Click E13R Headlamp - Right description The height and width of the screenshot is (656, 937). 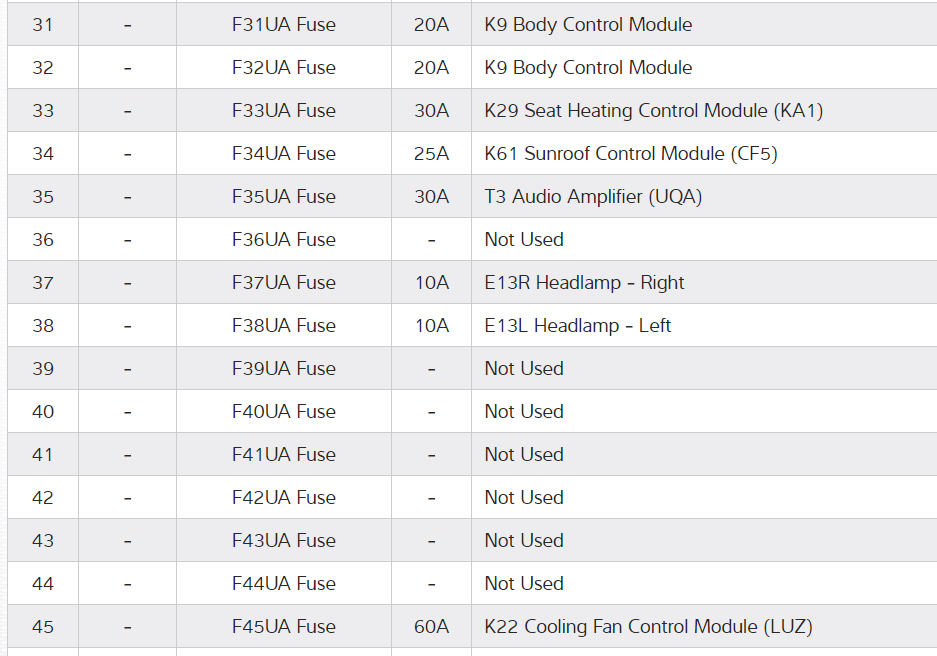coord(584,283)
